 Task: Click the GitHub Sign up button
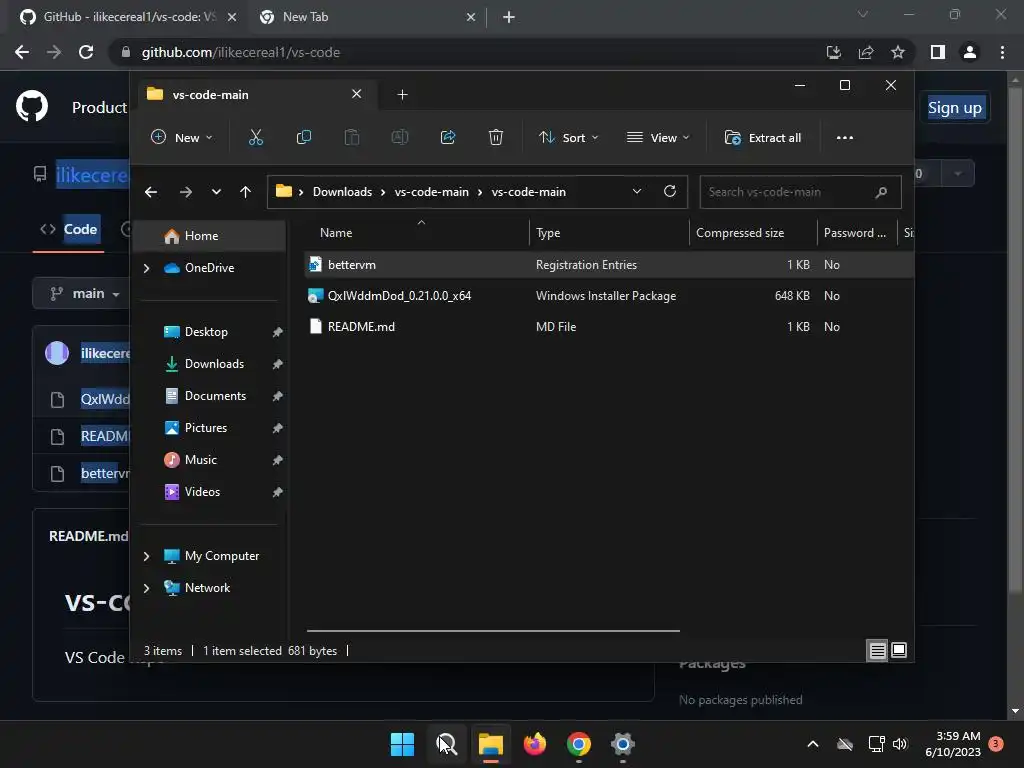click(x=955, y=108)
